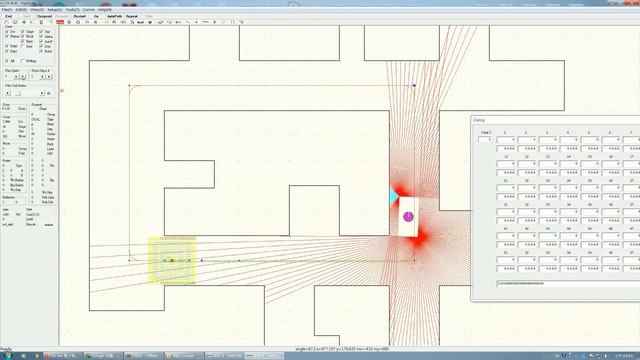Click lower 0.0.0.0 field under column 2 in Dialog

pos(527,149)
